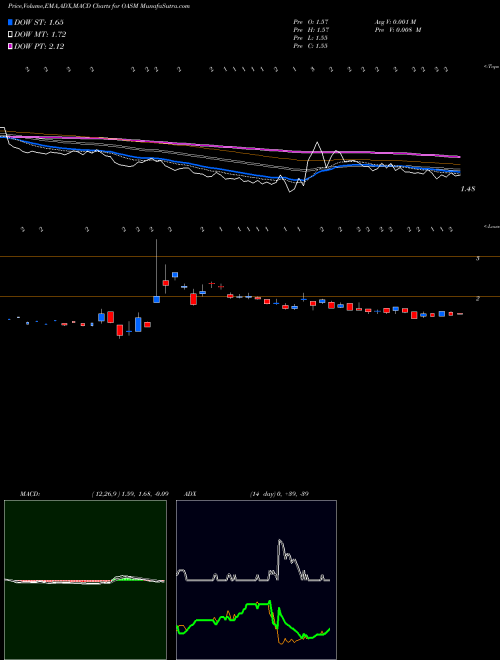The height and width of the screenshot is (660, 500).
Task: Open the green MACD indicator chart
Action: [85, 580]
